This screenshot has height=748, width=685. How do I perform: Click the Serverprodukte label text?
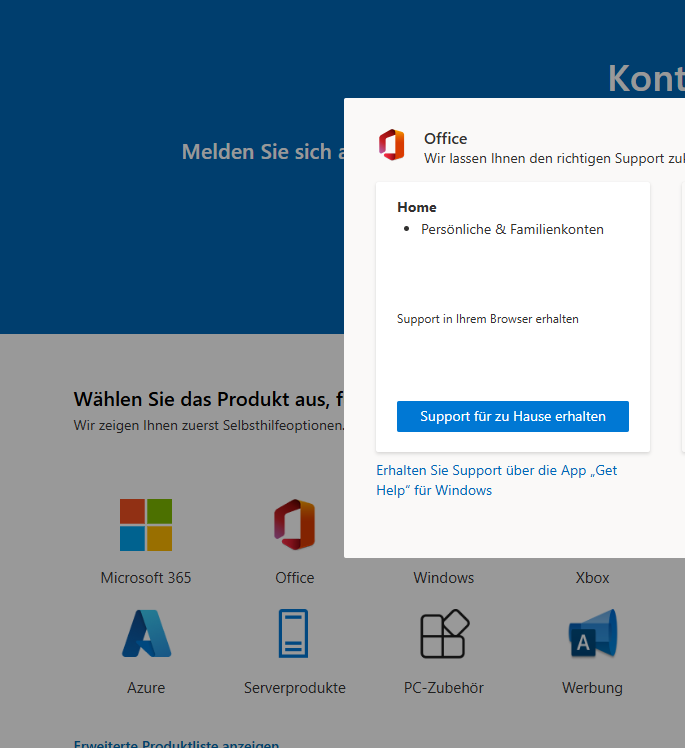click(295, 688)
